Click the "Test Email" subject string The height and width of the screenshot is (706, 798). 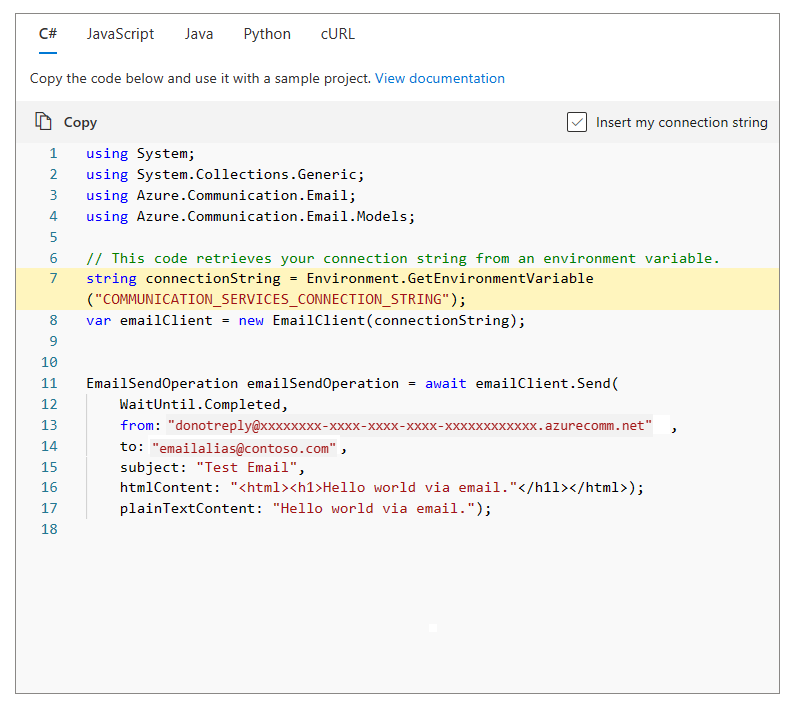(x=249, y=467)
